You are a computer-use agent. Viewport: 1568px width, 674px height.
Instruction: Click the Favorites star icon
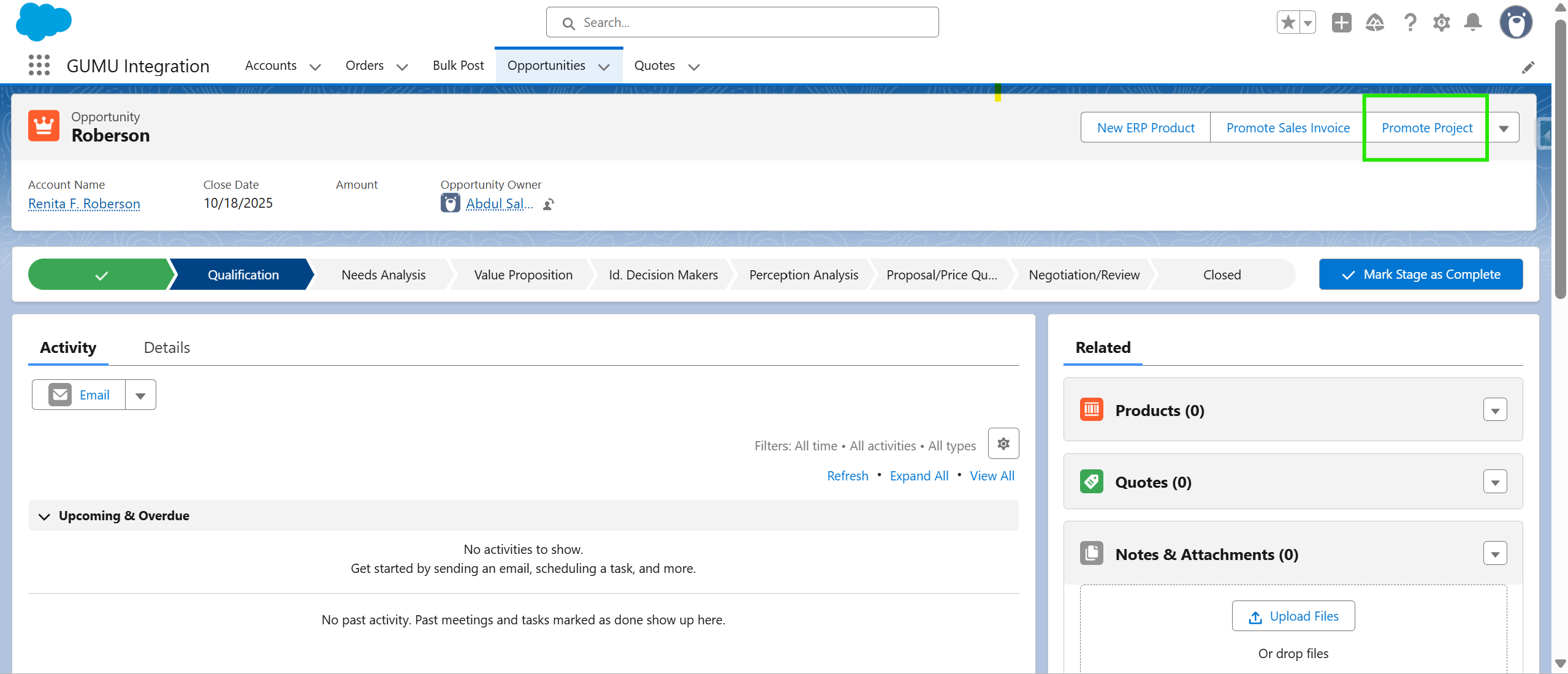click(1288, 23)
